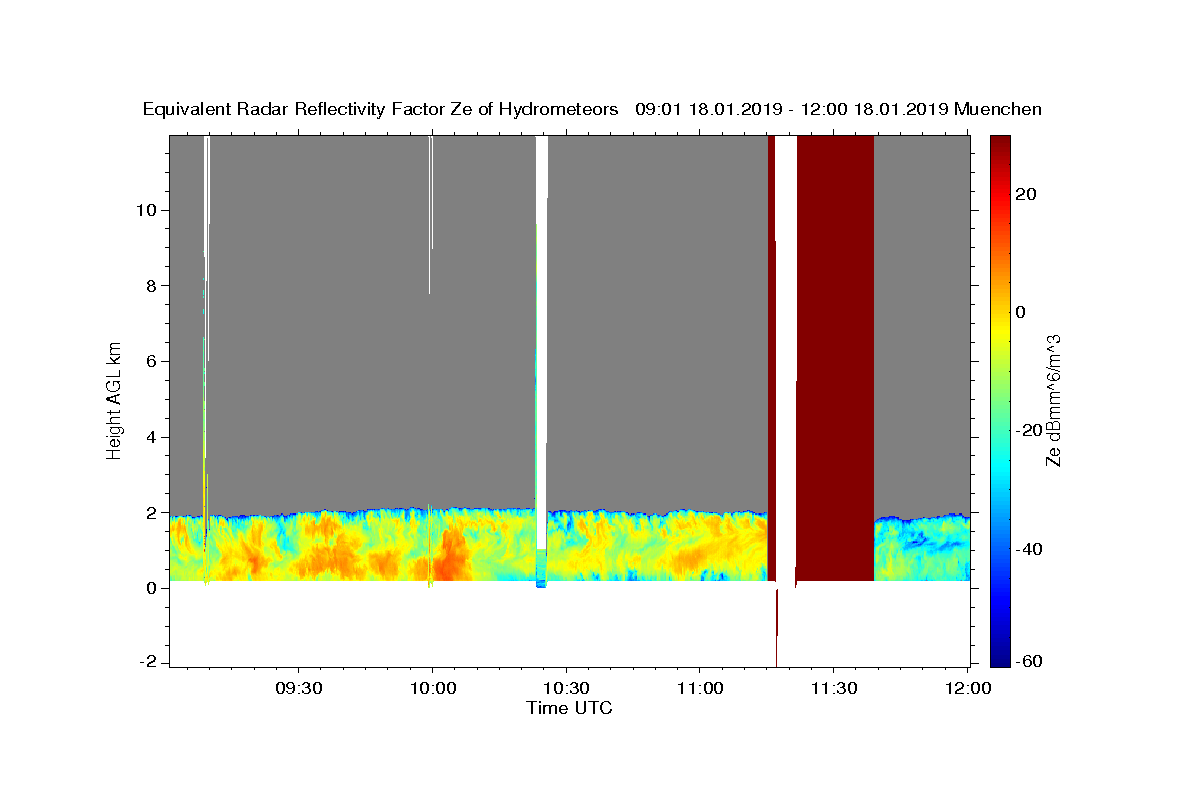Click the wide dark red saturated block near 11:30
1200x800 pixels.
(x=835, y=358)
